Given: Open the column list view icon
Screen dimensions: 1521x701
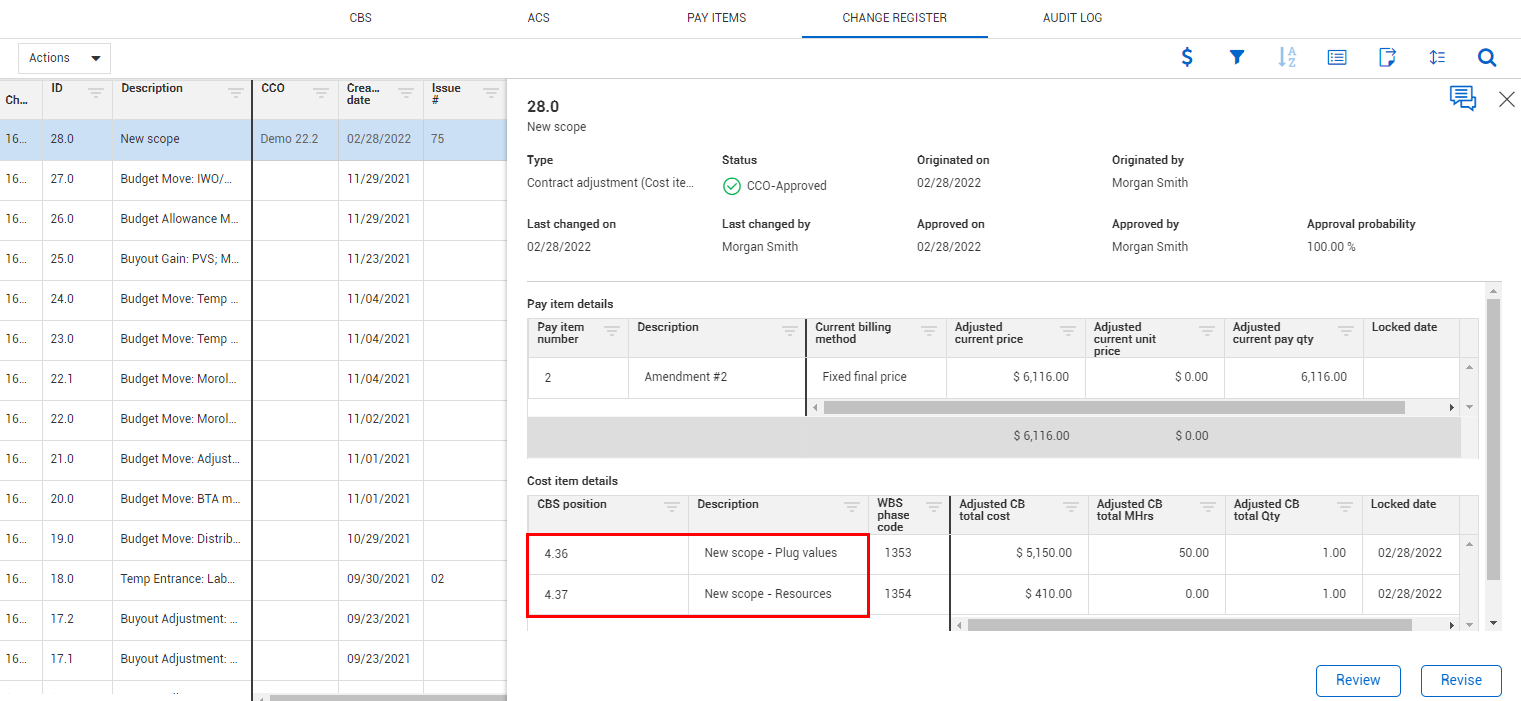Looking at the screenshot, I should (1337, 58).
